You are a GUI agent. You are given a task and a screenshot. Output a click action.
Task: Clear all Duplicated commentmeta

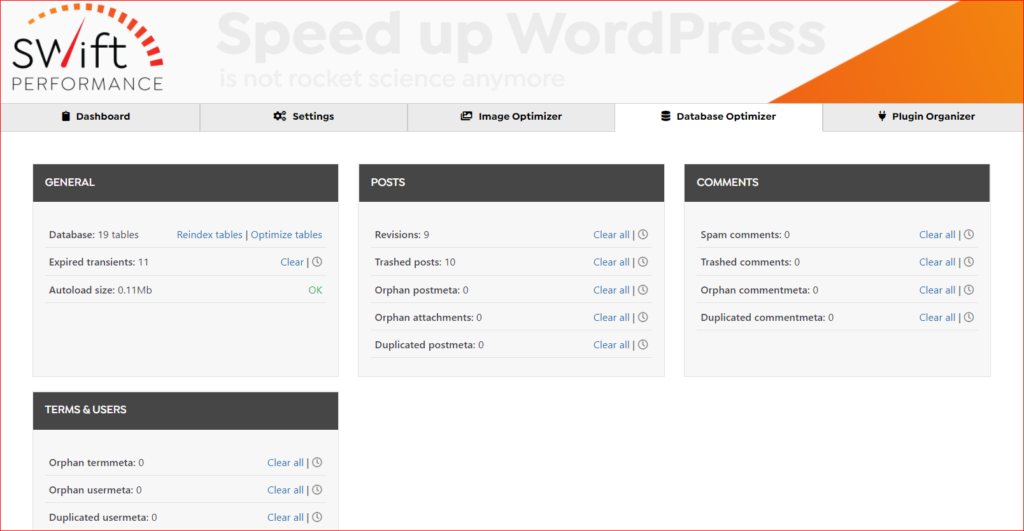pos(937,317)
